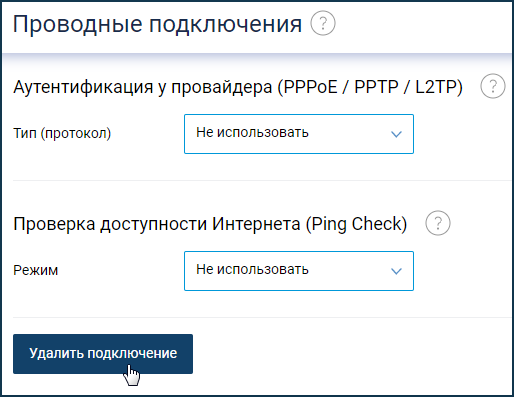
Task: Click divider line above Удалить подключение
Action: coord(262,317)
